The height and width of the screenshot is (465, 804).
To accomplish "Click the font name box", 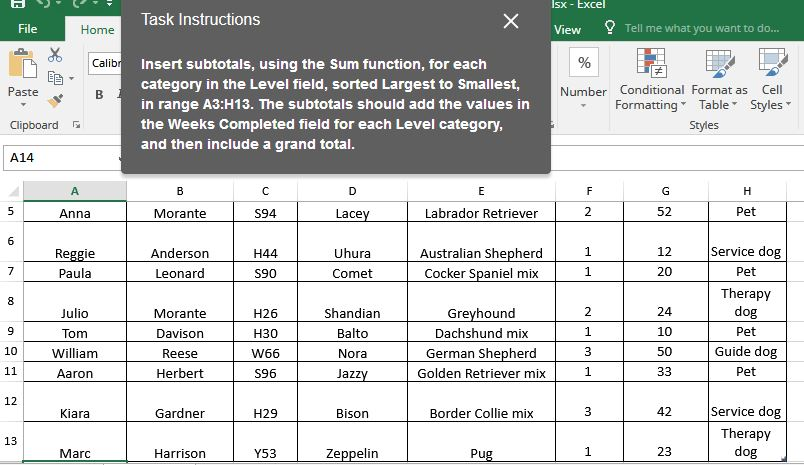I will tap(106, 63).
